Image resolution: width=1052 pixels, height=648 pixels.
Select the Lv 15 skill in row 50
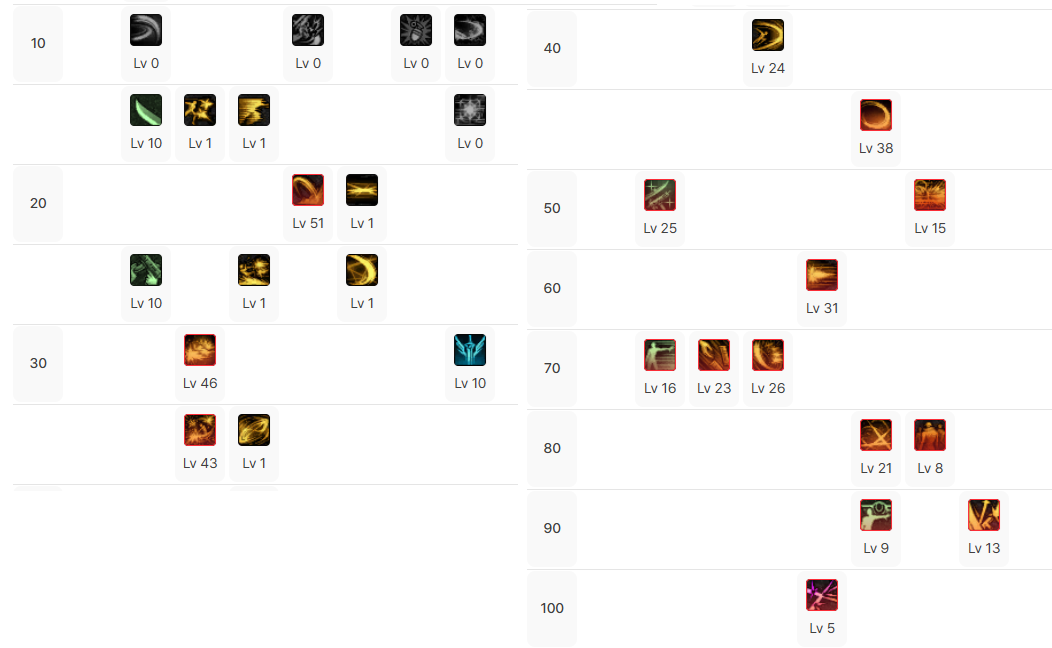pyautogui.click(x=930, y=195)
